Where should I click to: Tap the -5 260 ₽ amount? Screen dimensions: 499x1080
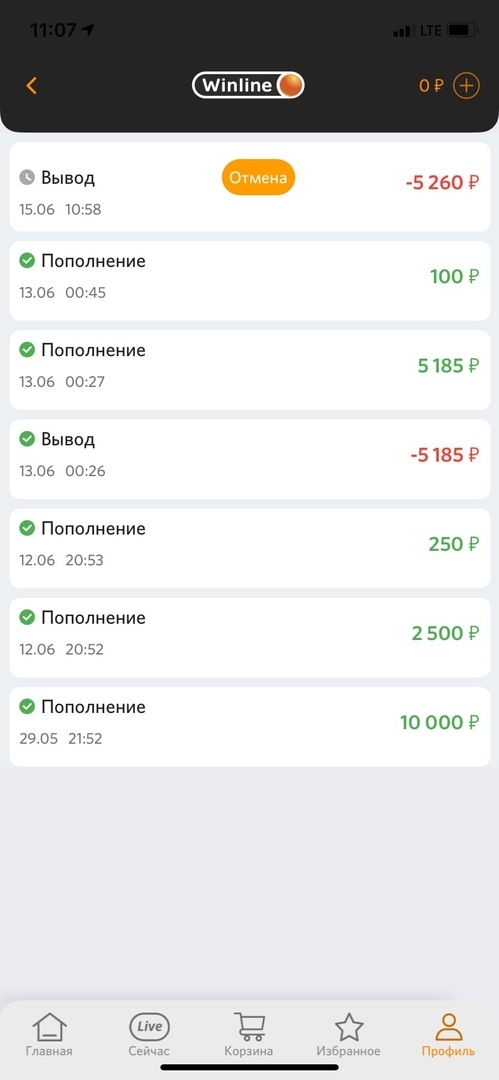pos(442,183)
